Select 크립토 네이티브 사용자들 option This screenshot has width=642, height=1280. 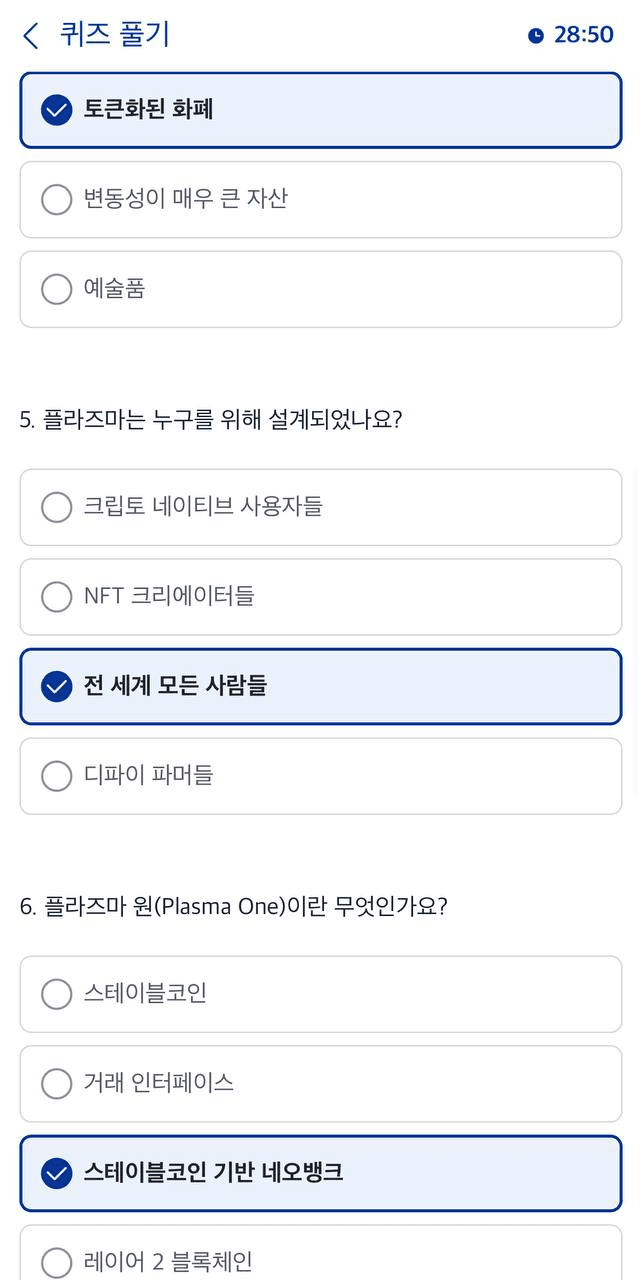point(321,507)
